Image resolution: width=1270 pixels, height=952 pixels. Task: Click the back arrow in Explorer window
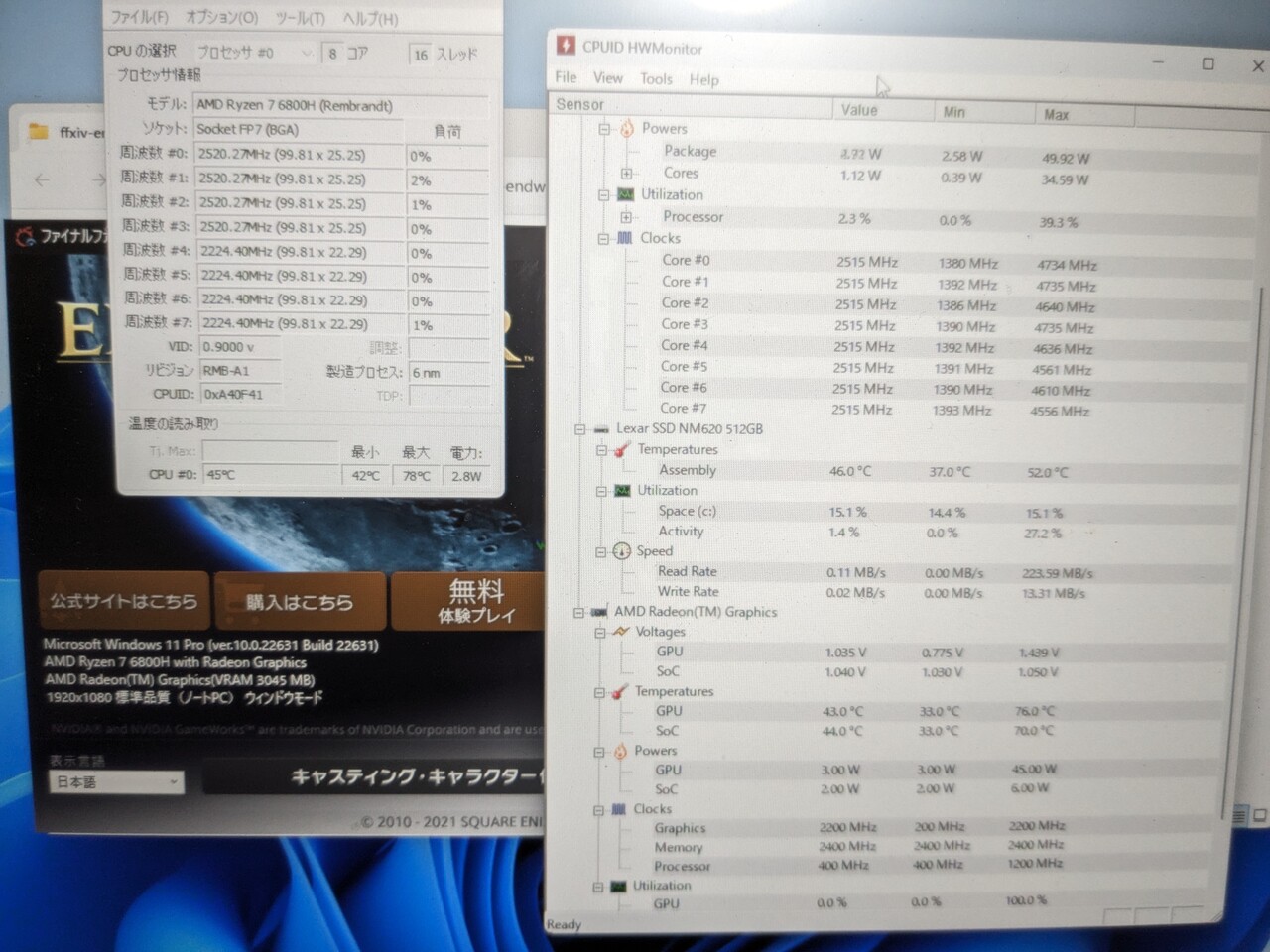42,179
